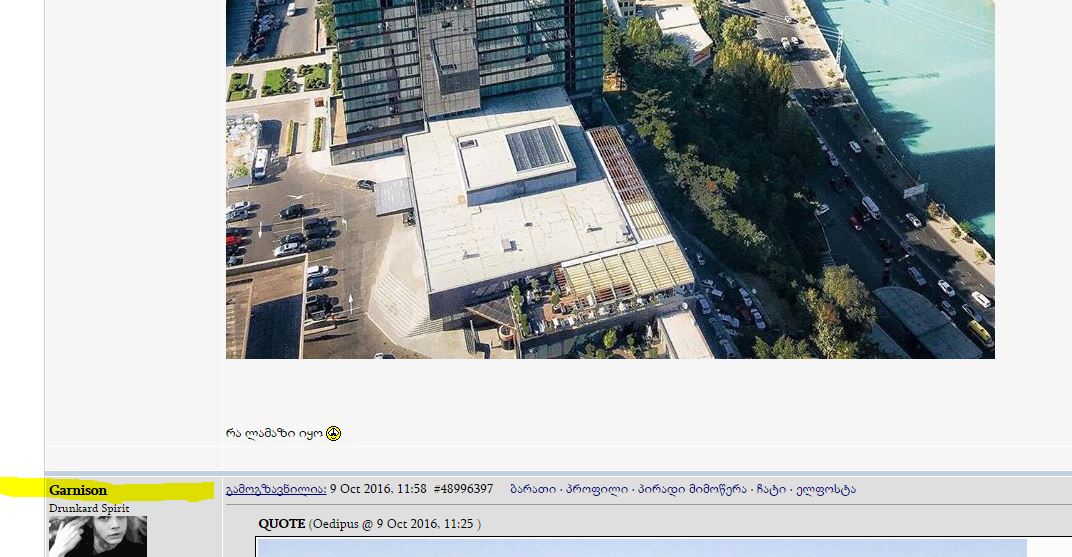This screenshot has height=557, width=1072.
Task: Click the 9 Oct 2016, 11:58 timestamp
Action: click(x=378, y=489)
